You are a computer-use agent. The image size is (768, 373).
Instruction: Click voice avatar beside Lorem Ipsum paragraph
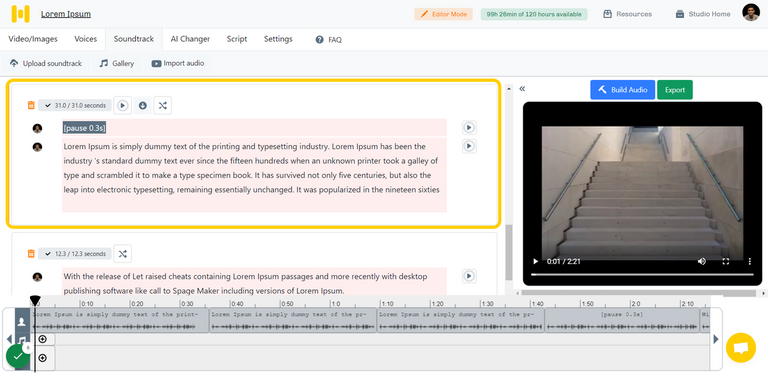coord(37,147)
